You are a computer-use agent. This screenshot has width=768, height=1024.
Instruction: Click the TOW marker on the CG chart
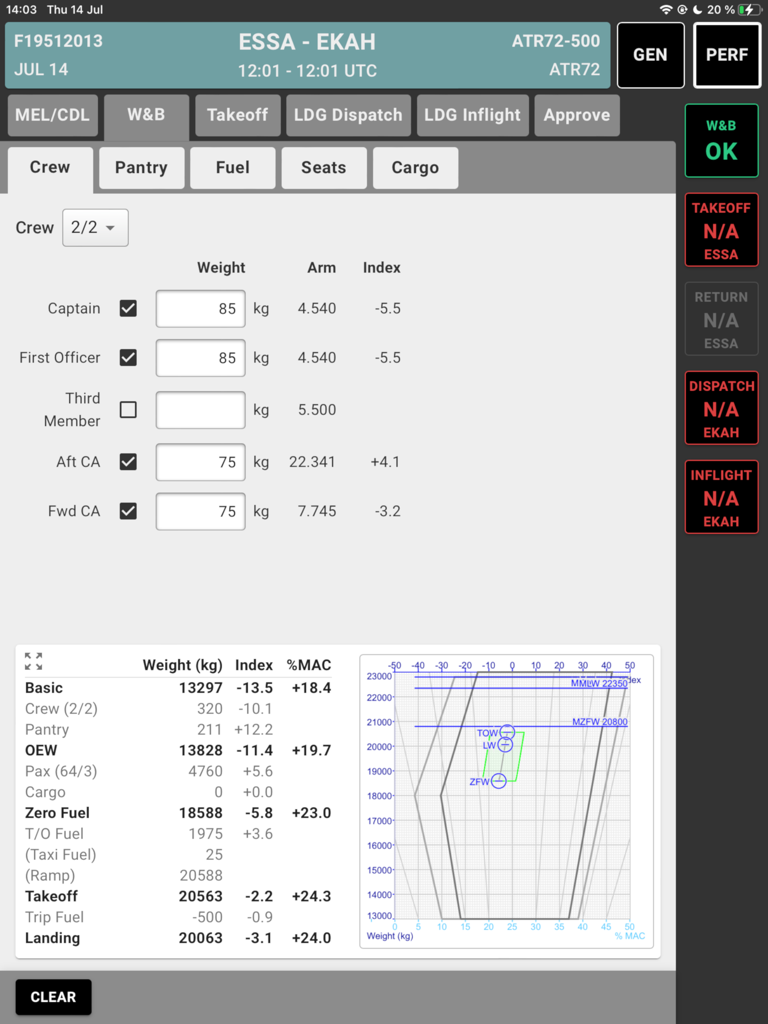507,732
